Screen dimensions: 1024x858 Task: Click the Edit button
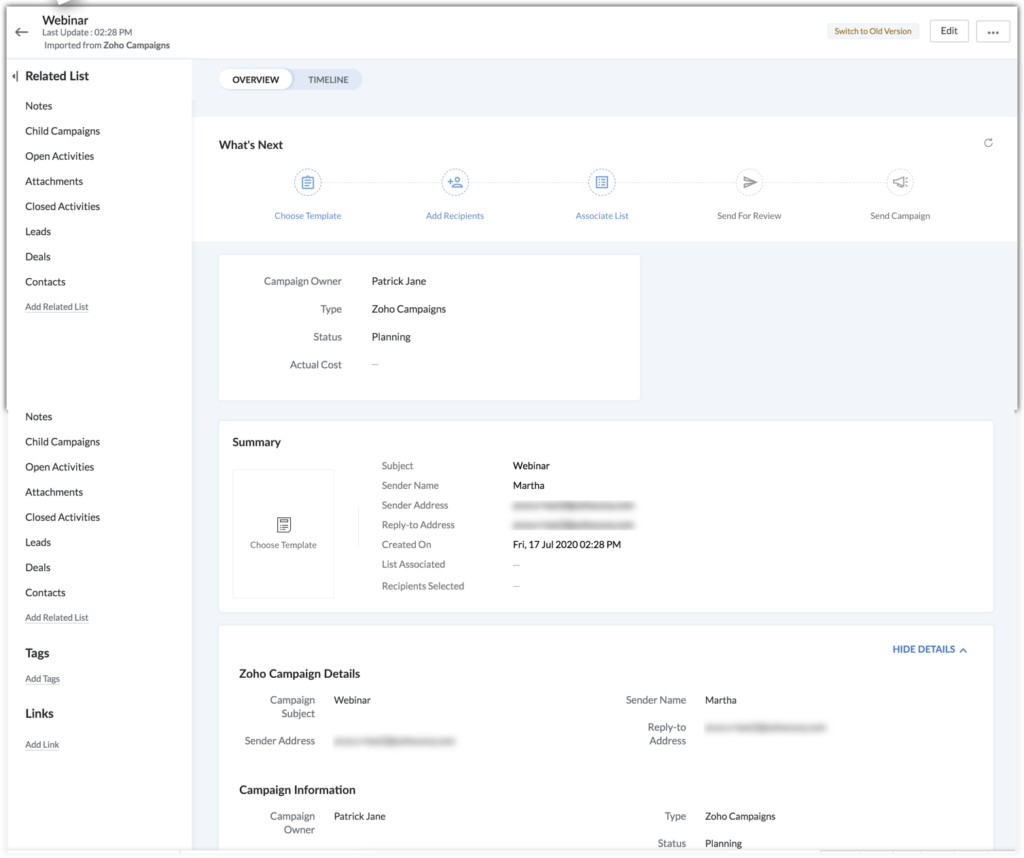[x=948, y=30]
